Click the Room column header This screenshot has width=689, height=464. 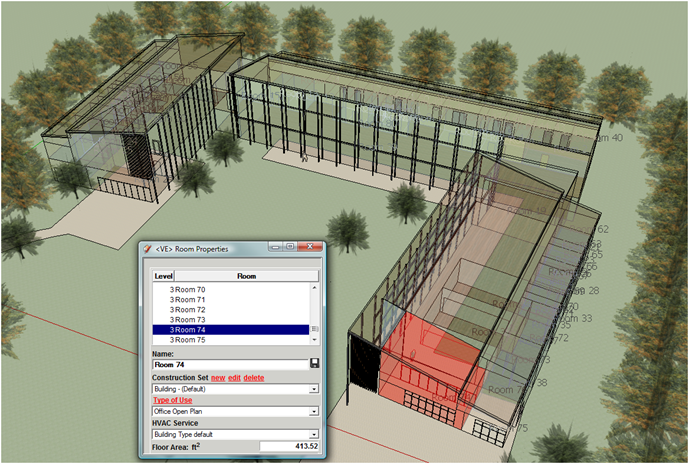coord(247,274)
